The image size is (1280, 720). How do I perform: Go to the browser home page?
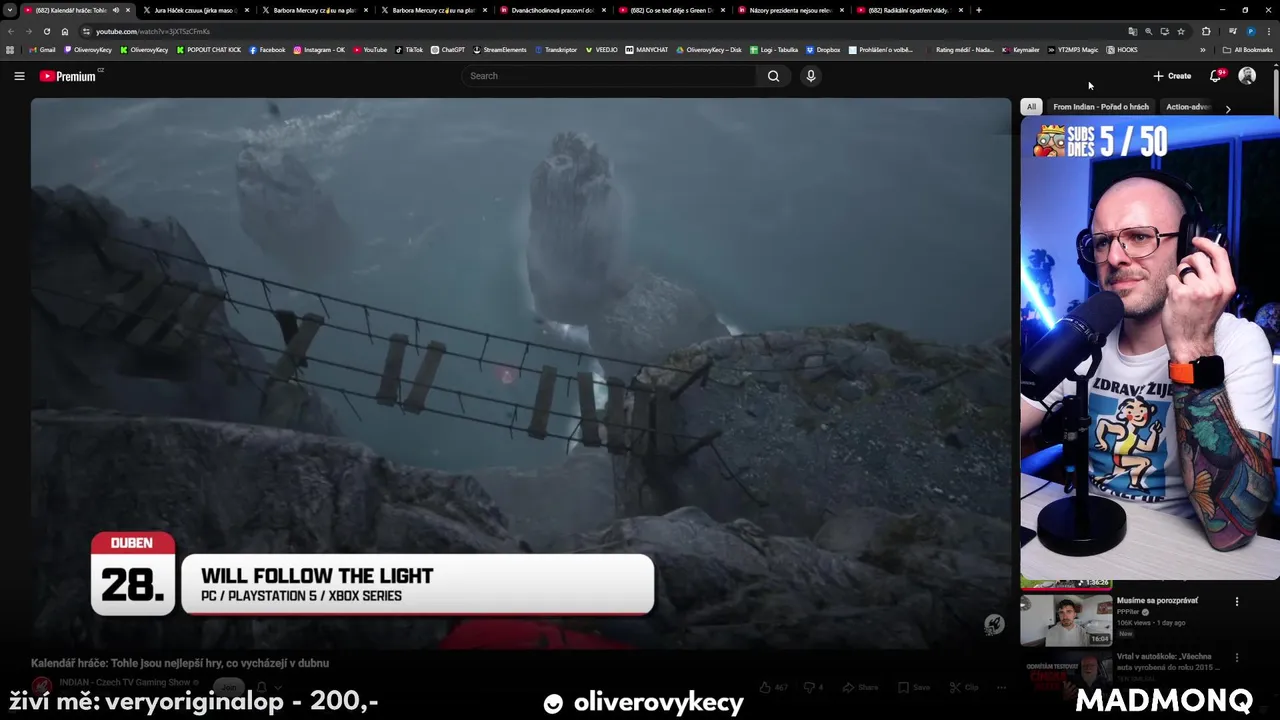[x=65, y=31]
